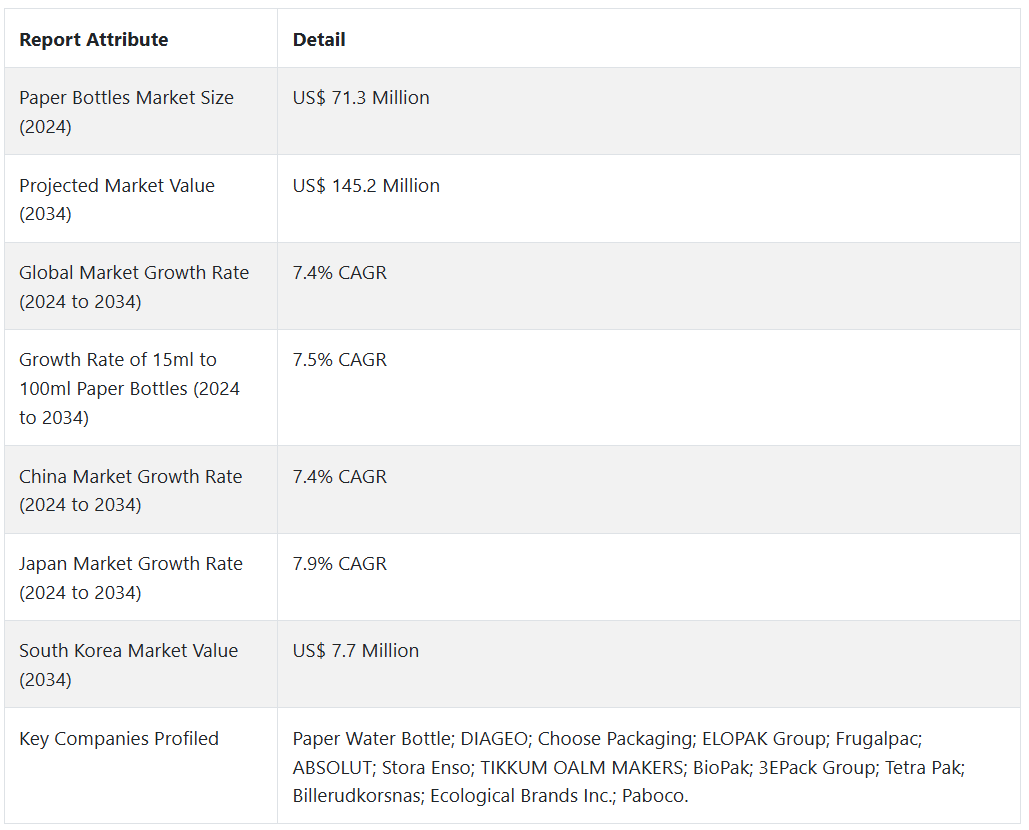Select the South Korea Market Value cell

[140, 664]
